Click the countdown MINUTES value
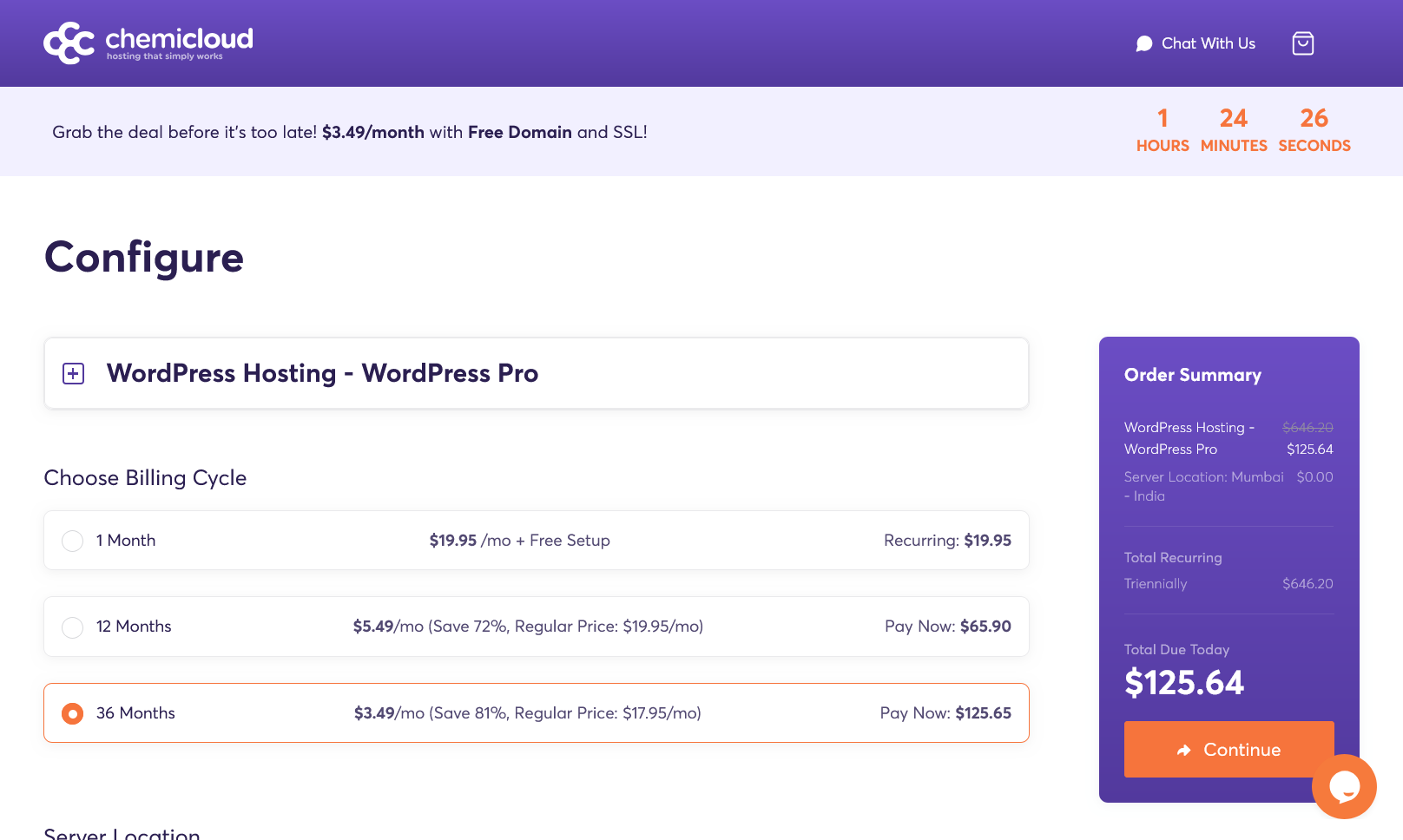 pyautogui.click(x=1234, y=118)
